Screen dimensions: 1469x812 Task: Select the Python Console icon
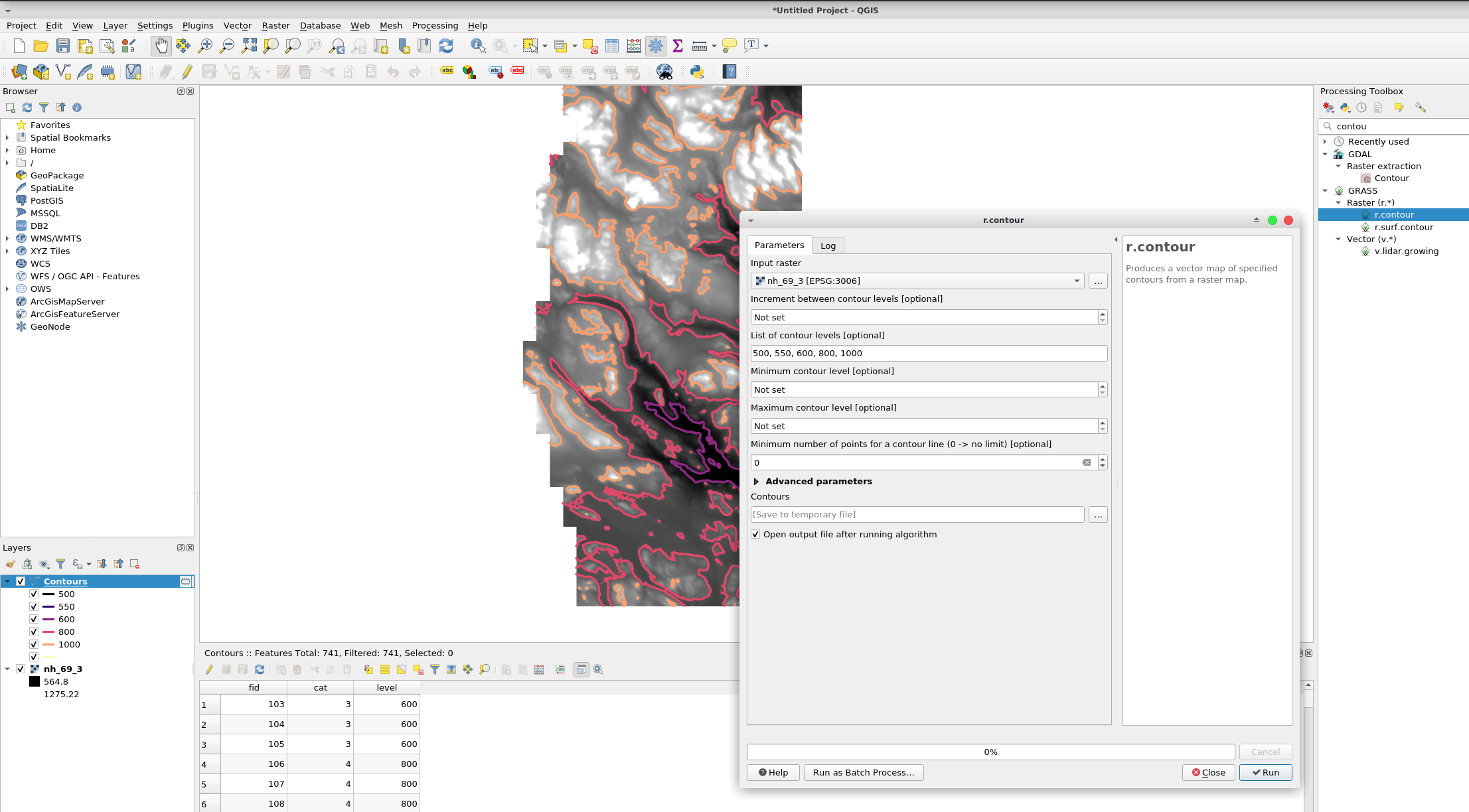click(697, 71)
